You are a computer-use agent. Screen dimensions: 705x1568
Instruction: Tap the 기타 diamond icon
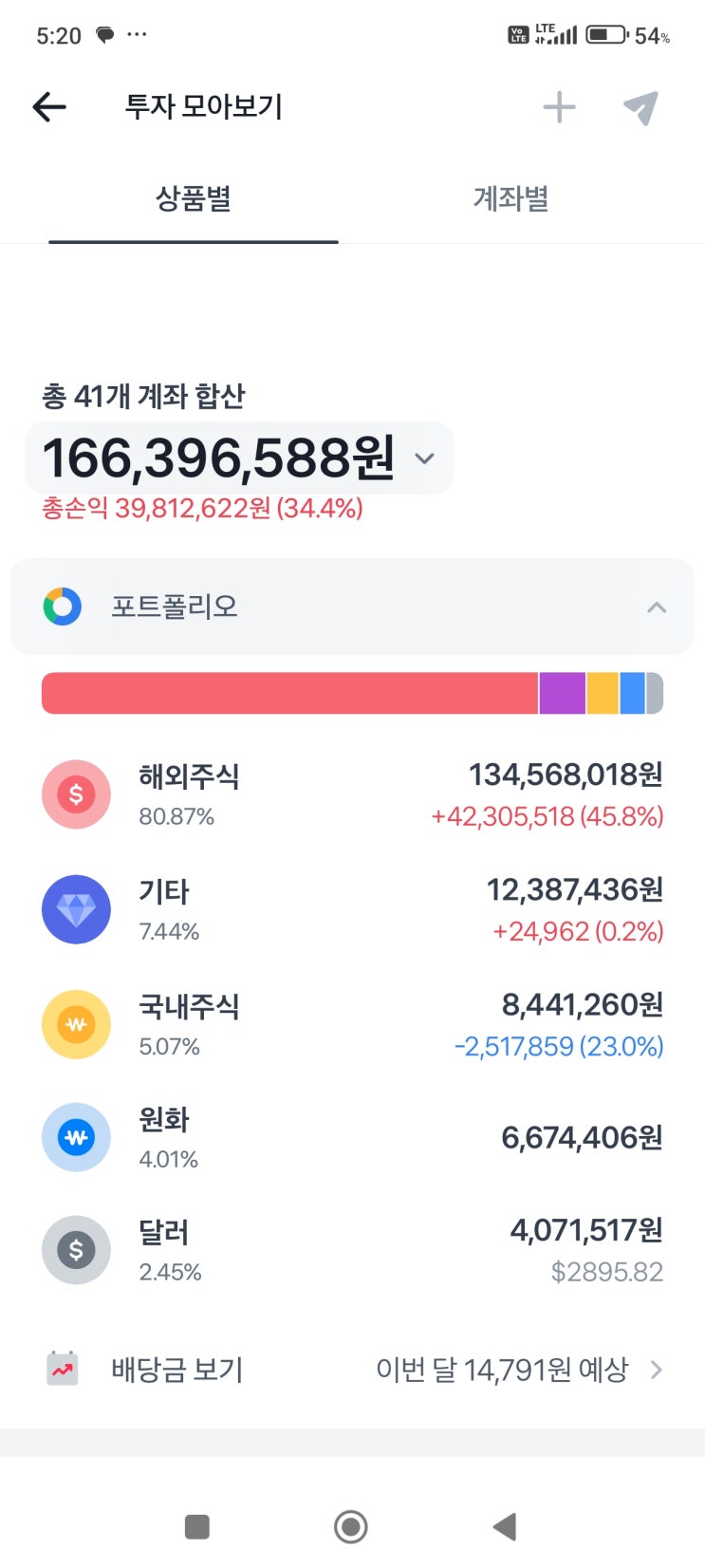click(x=76, y=909)
